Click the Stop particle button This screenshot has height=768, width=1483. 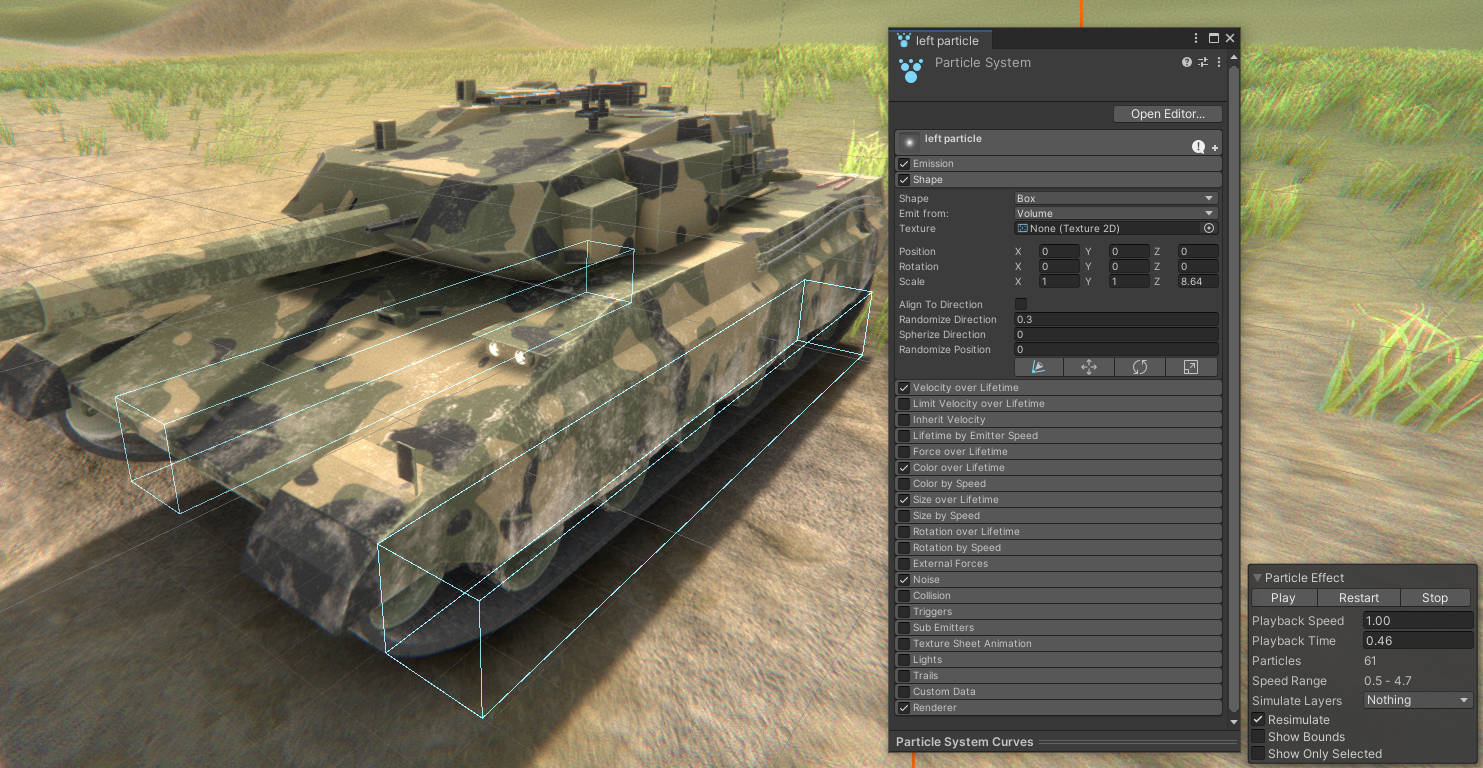click(1435, 598)
